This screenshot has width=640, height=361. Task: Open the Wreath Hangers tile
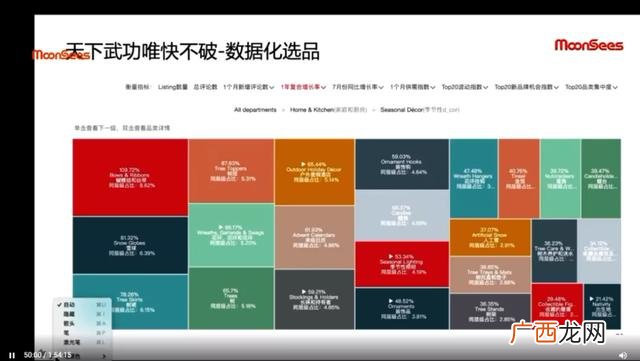click(474, 178)
